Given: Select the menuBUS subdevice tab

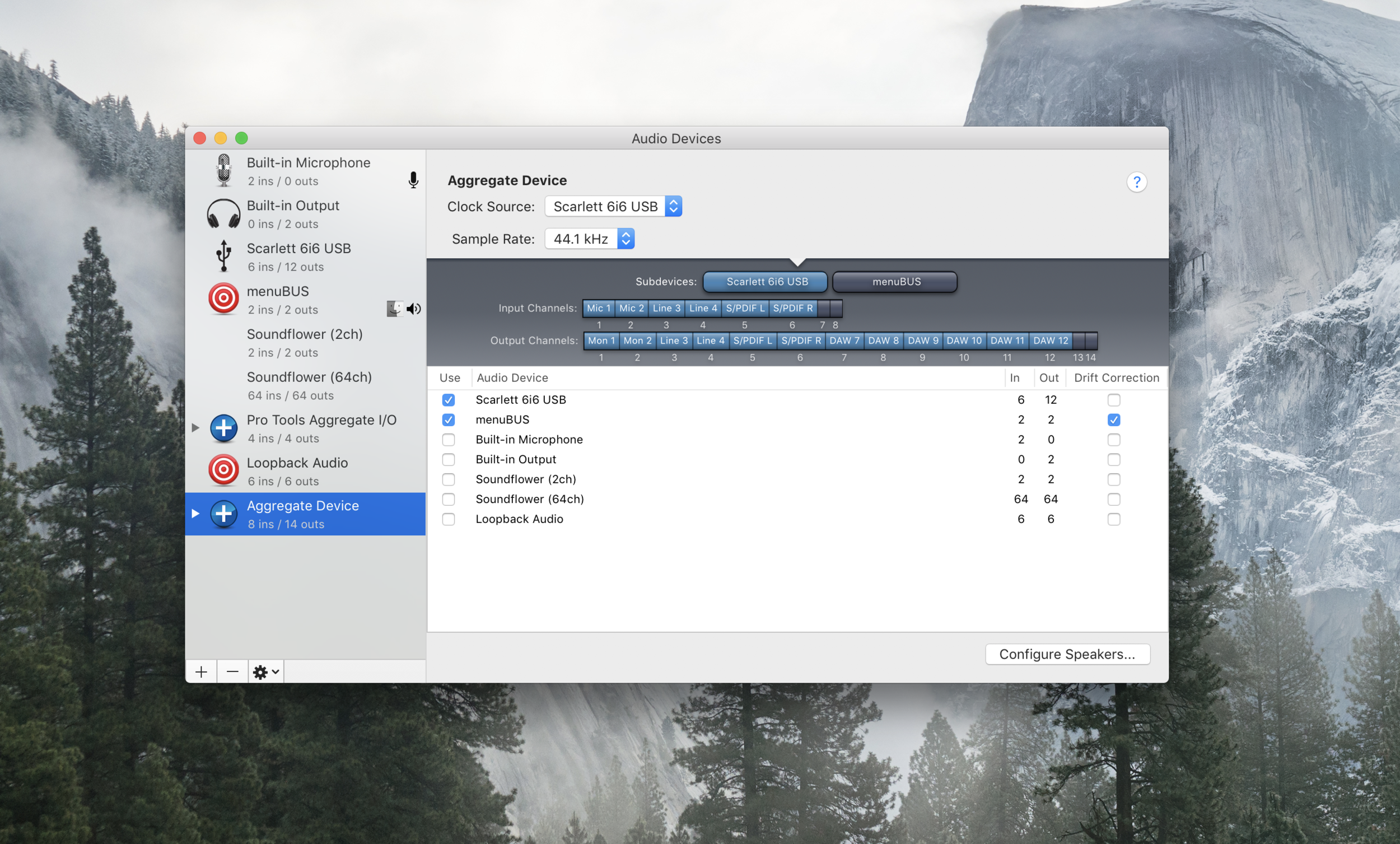Looking at the screenshot, I should 895,282.
